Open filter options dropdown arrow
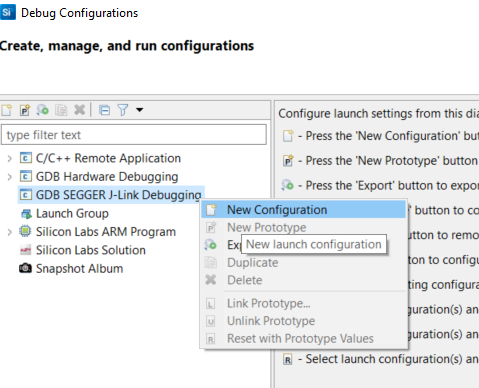This screenshot has height=388, width=479. click(140, 110)
